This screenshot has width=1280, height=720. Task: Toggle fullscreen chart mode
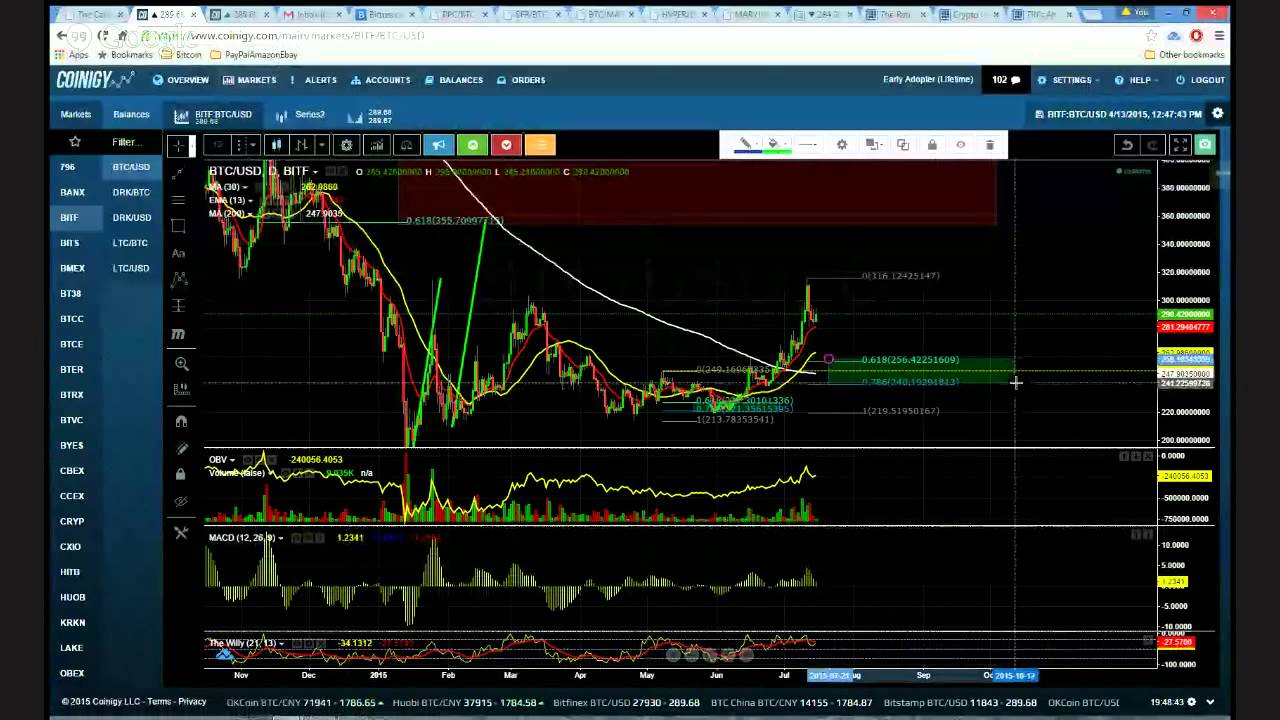coord(1180,145)
